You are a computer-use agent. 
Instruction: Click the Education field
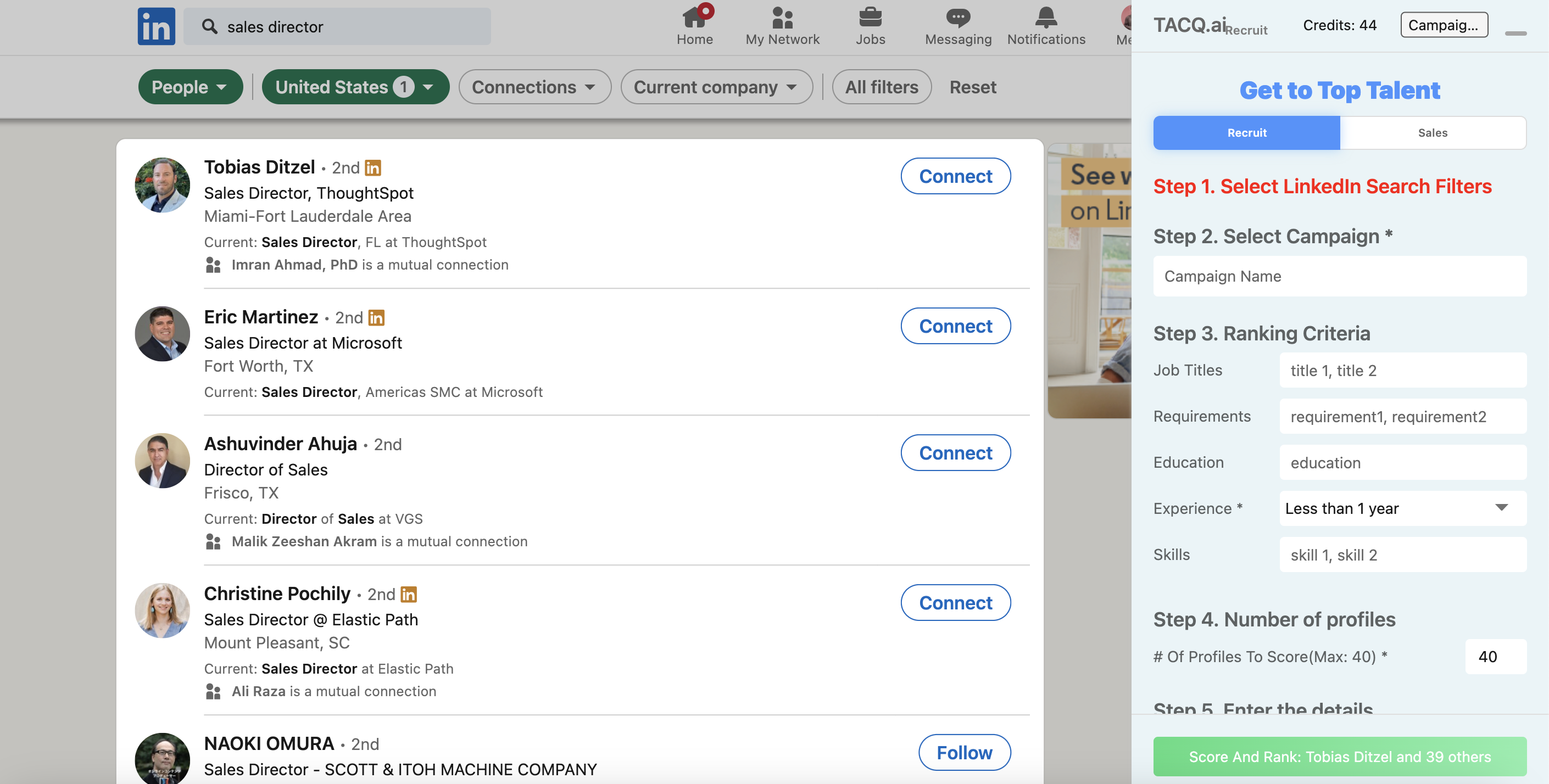(1402, 463)
